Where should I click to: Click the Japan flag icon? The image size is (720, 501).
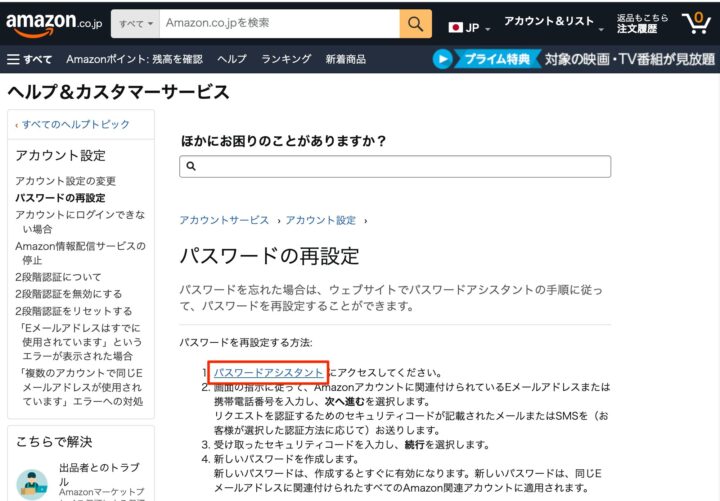pyautogui.click(x=455, y=28)
